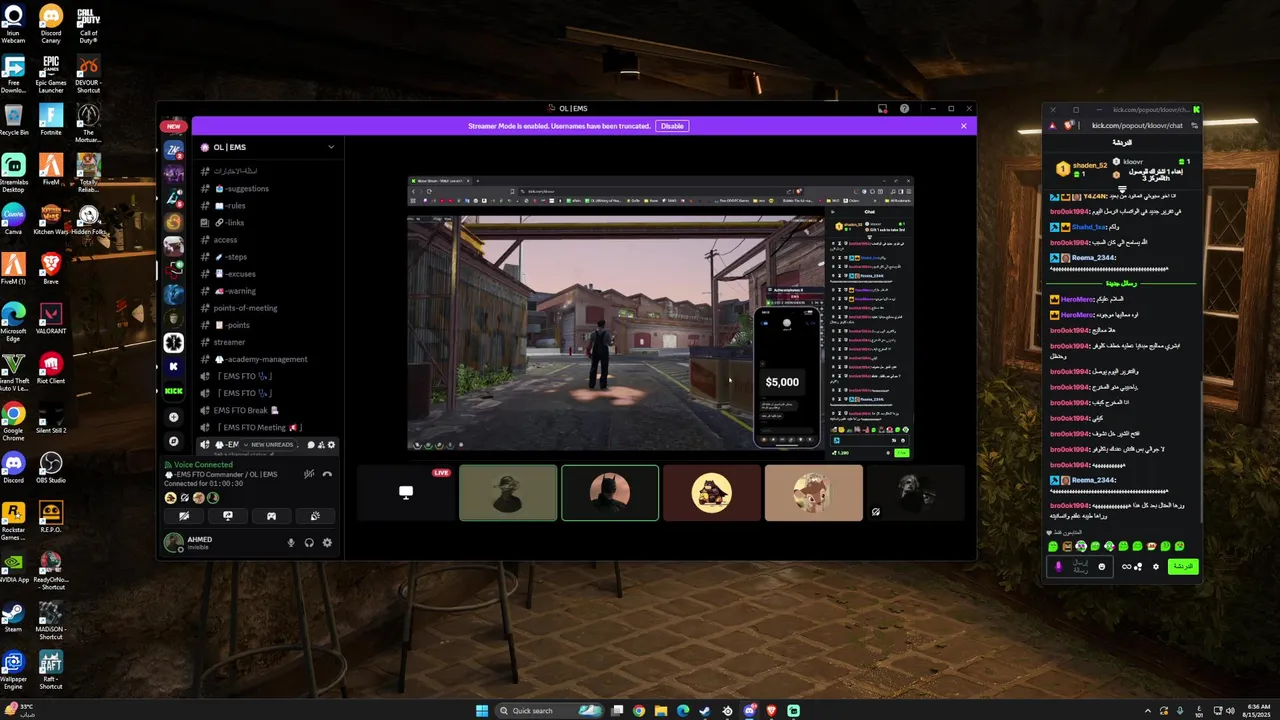Select the deer avatar participant tile

pos(814,492)
